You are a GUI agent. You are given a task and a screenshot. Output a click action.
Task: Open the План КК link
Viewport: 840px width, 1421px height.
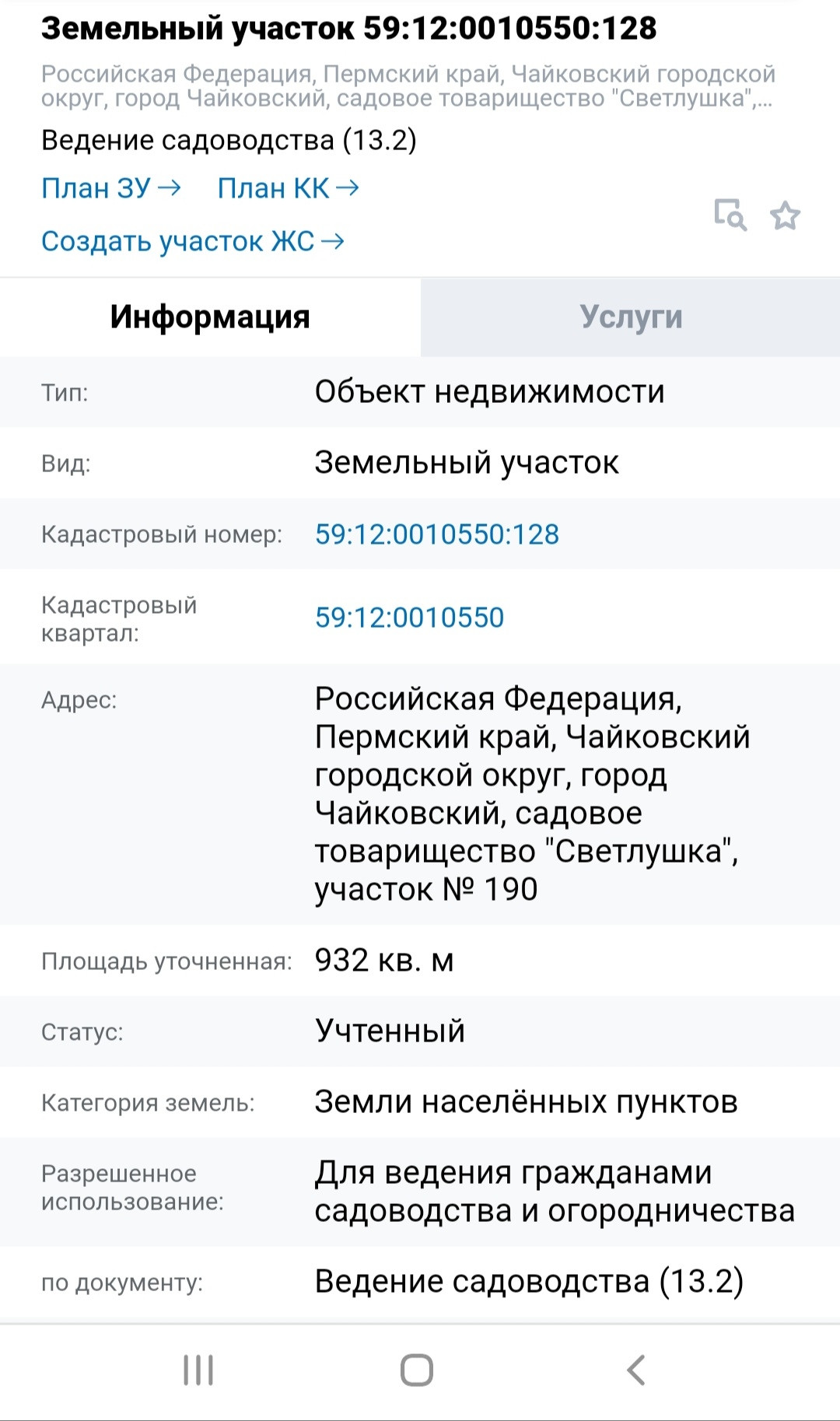288,188
